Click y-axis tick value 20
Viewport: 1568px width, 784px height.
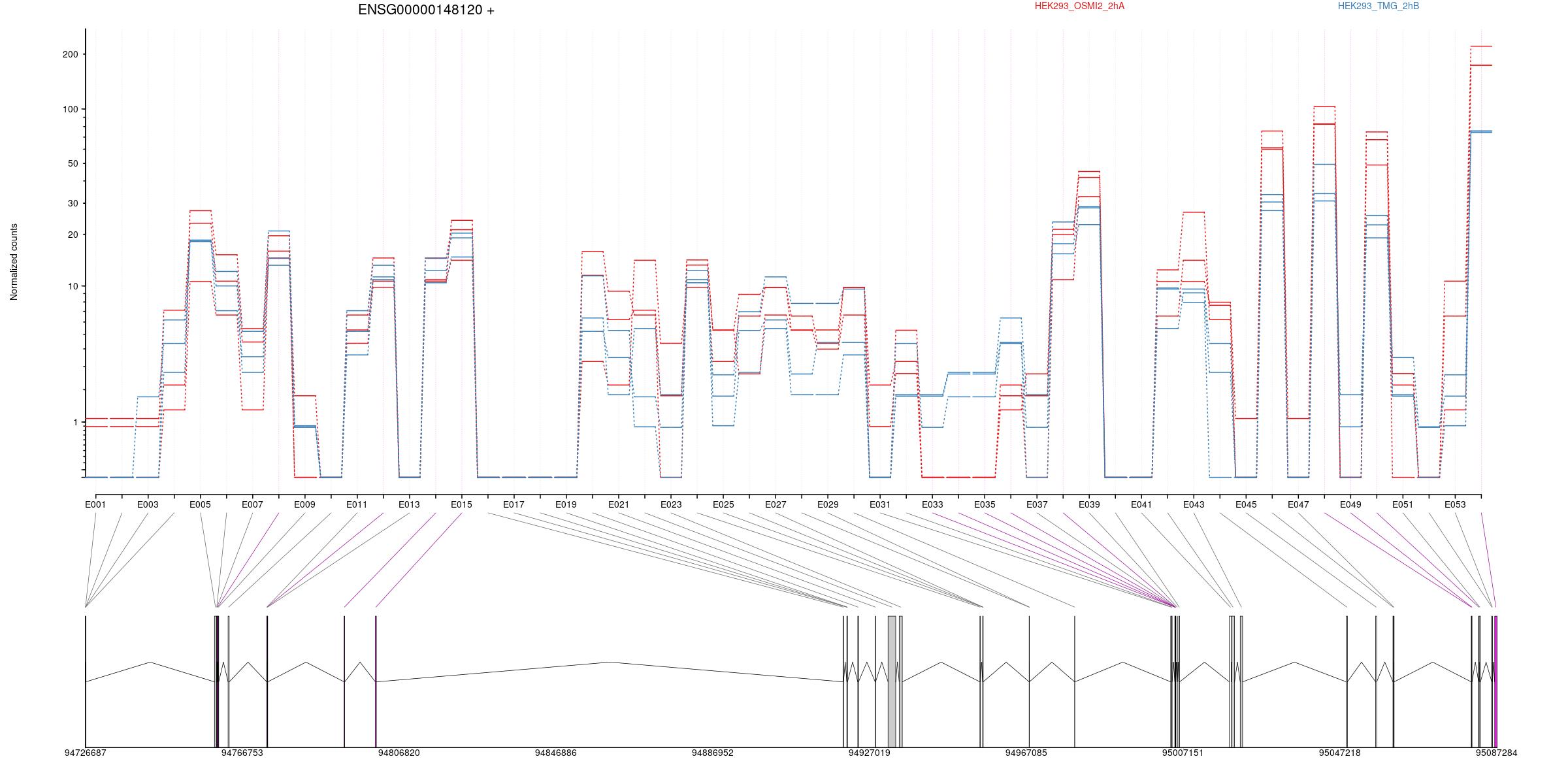pos(73,235)
